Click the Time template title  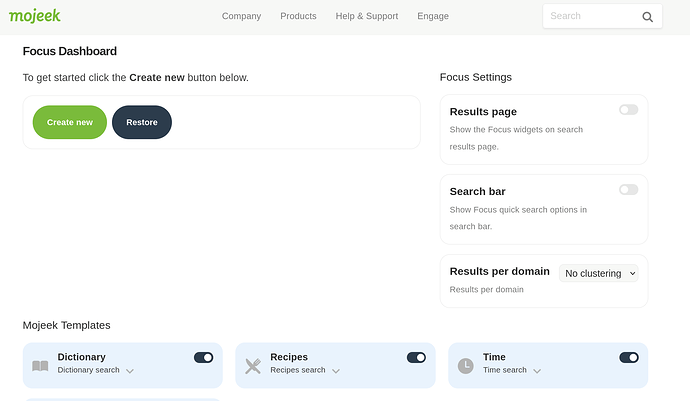point(494,357)
